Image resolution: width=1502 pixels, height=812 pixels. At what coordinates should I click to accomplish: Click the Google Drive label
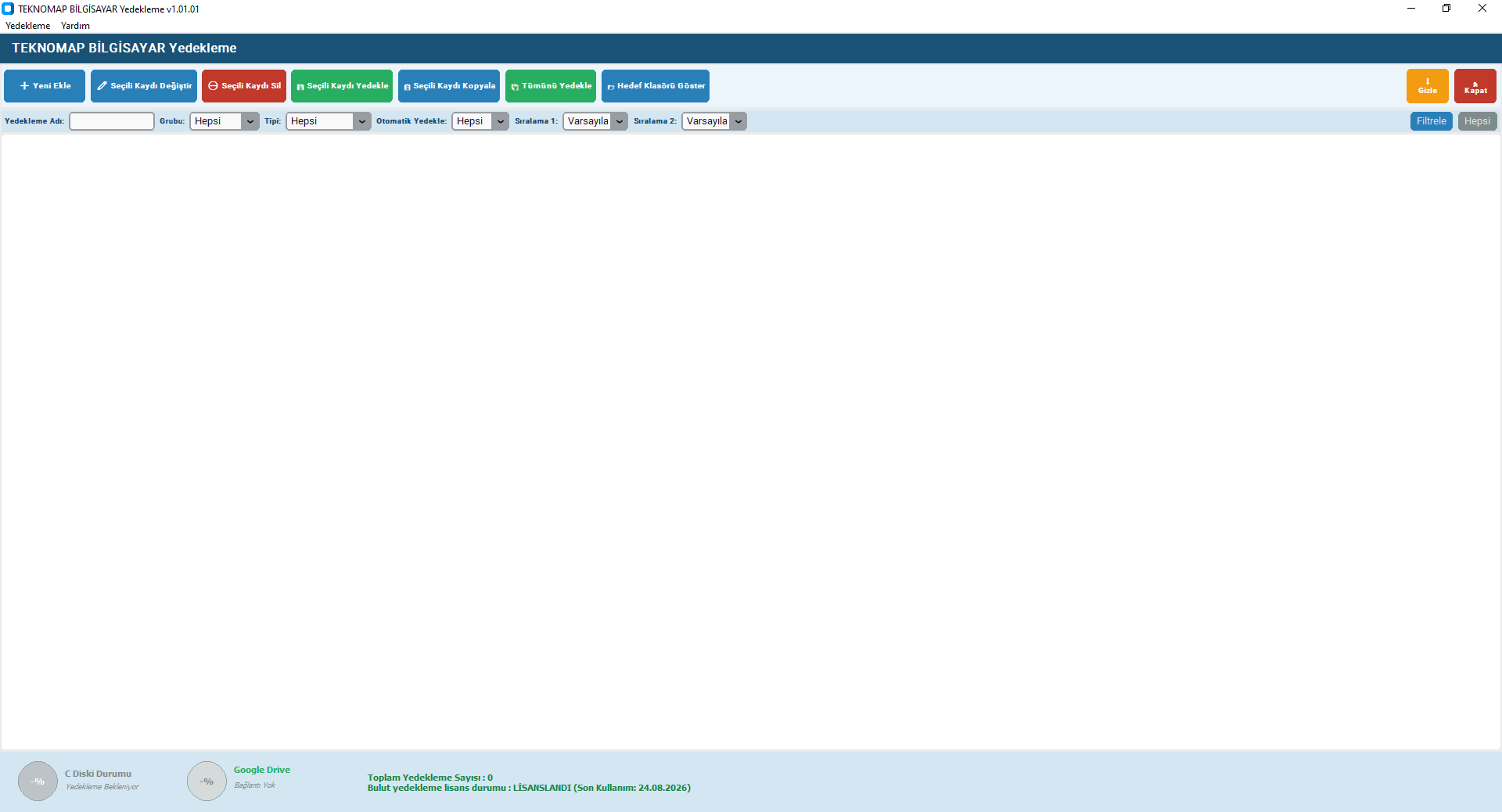pyautogui.click(x=262, y=770)
